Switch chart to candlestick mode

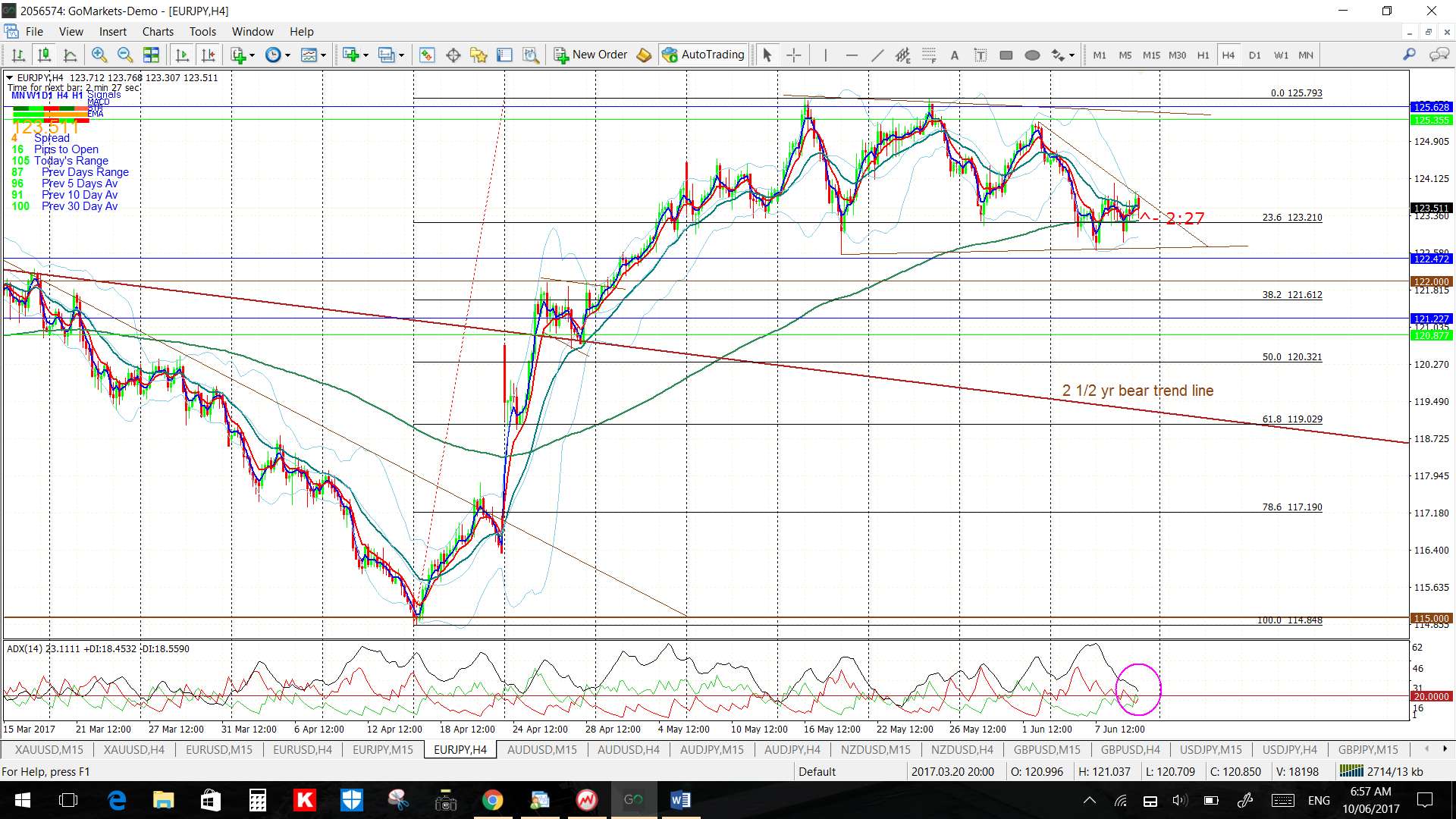click(44, 55)
